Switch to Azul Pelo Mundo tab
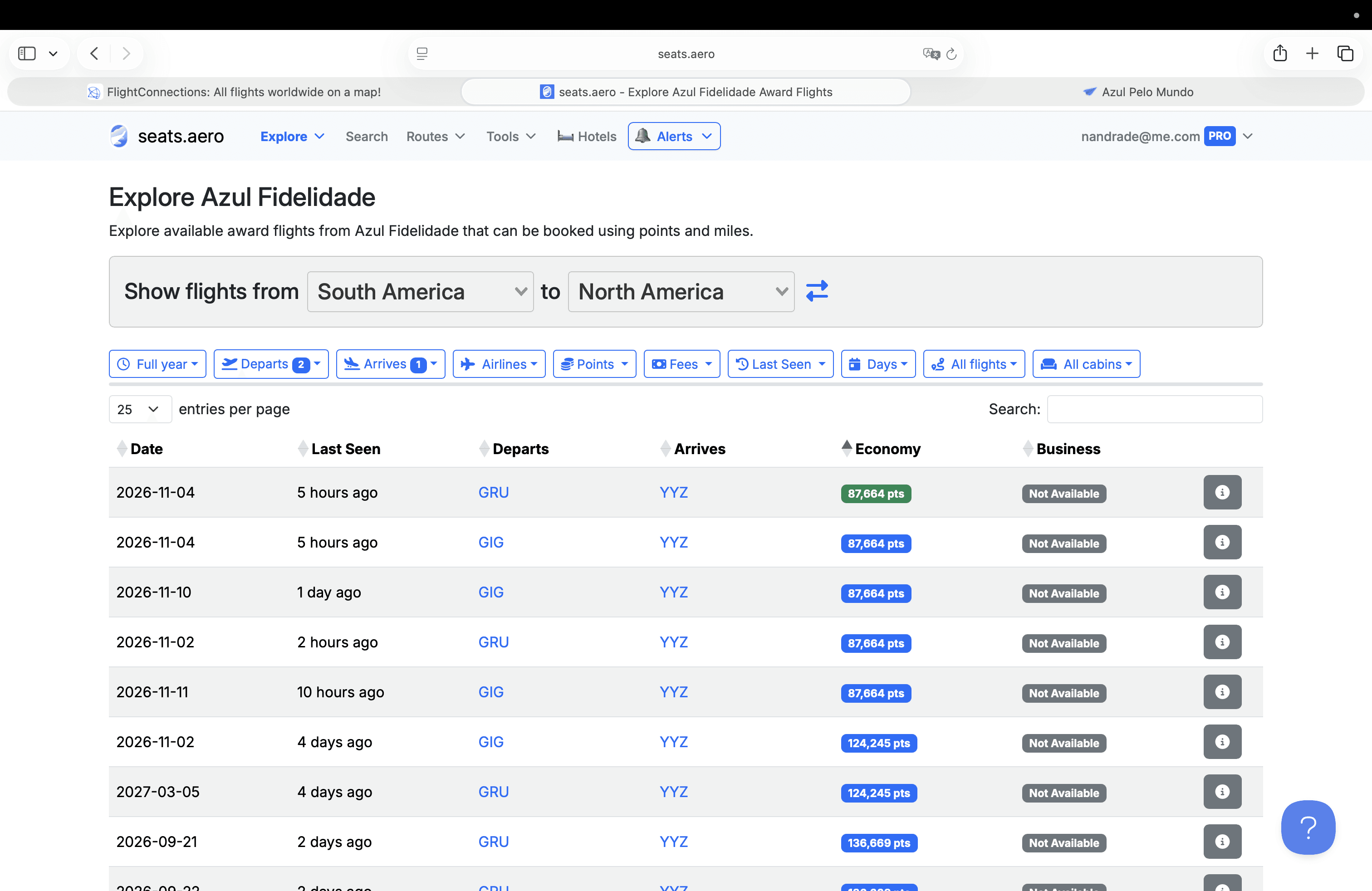The image size is (1372, 891). click(x=1138, y=92)
